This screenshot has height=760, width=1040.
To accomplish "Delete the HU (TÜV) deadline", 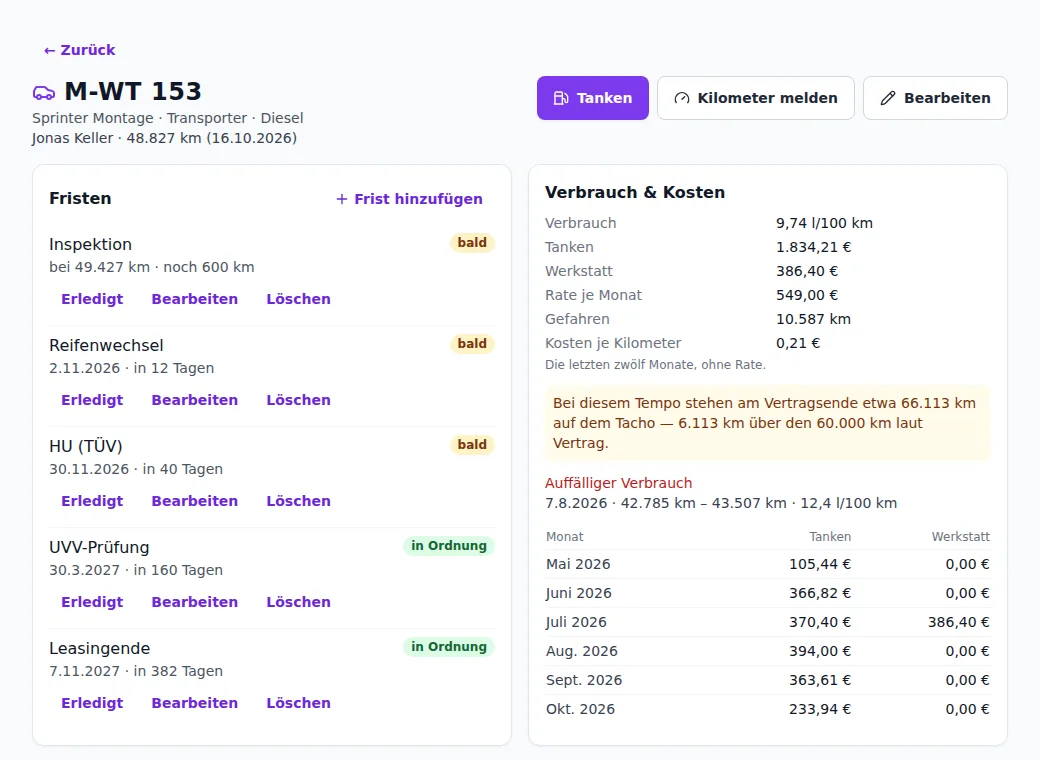I will 298,501.
